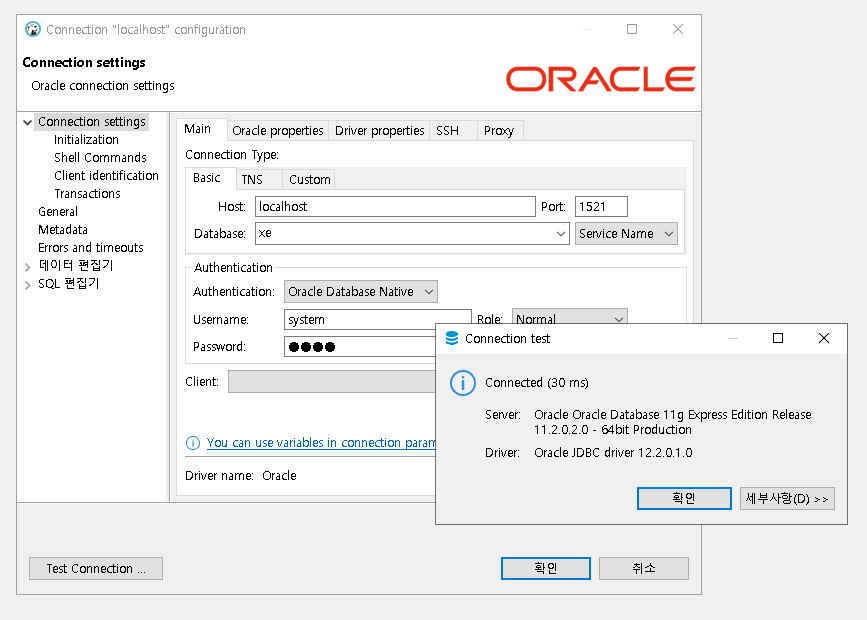Open the Oracle Database Native authentication dropdown
This screenshot has height=620, width=867.
point(361,291)
